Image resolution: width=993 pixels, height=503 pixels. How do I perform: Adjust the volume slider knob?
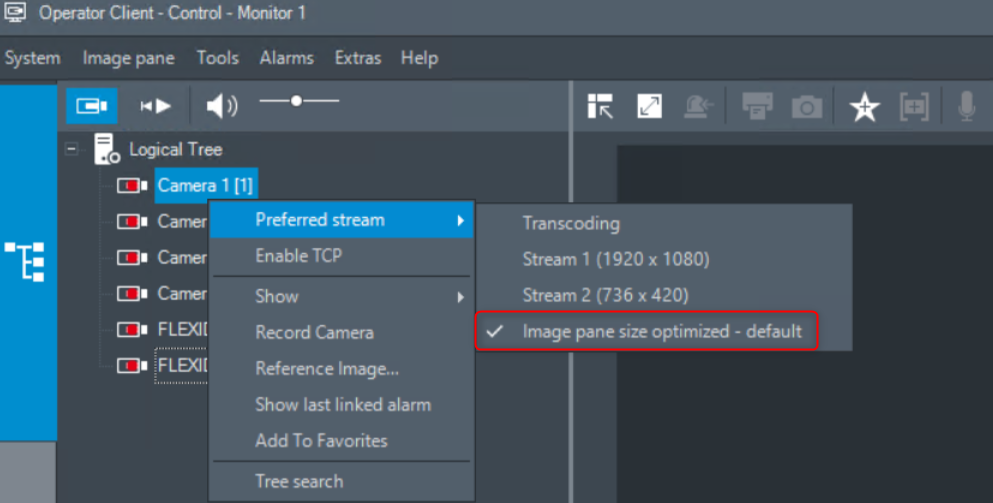pos(296,101)
